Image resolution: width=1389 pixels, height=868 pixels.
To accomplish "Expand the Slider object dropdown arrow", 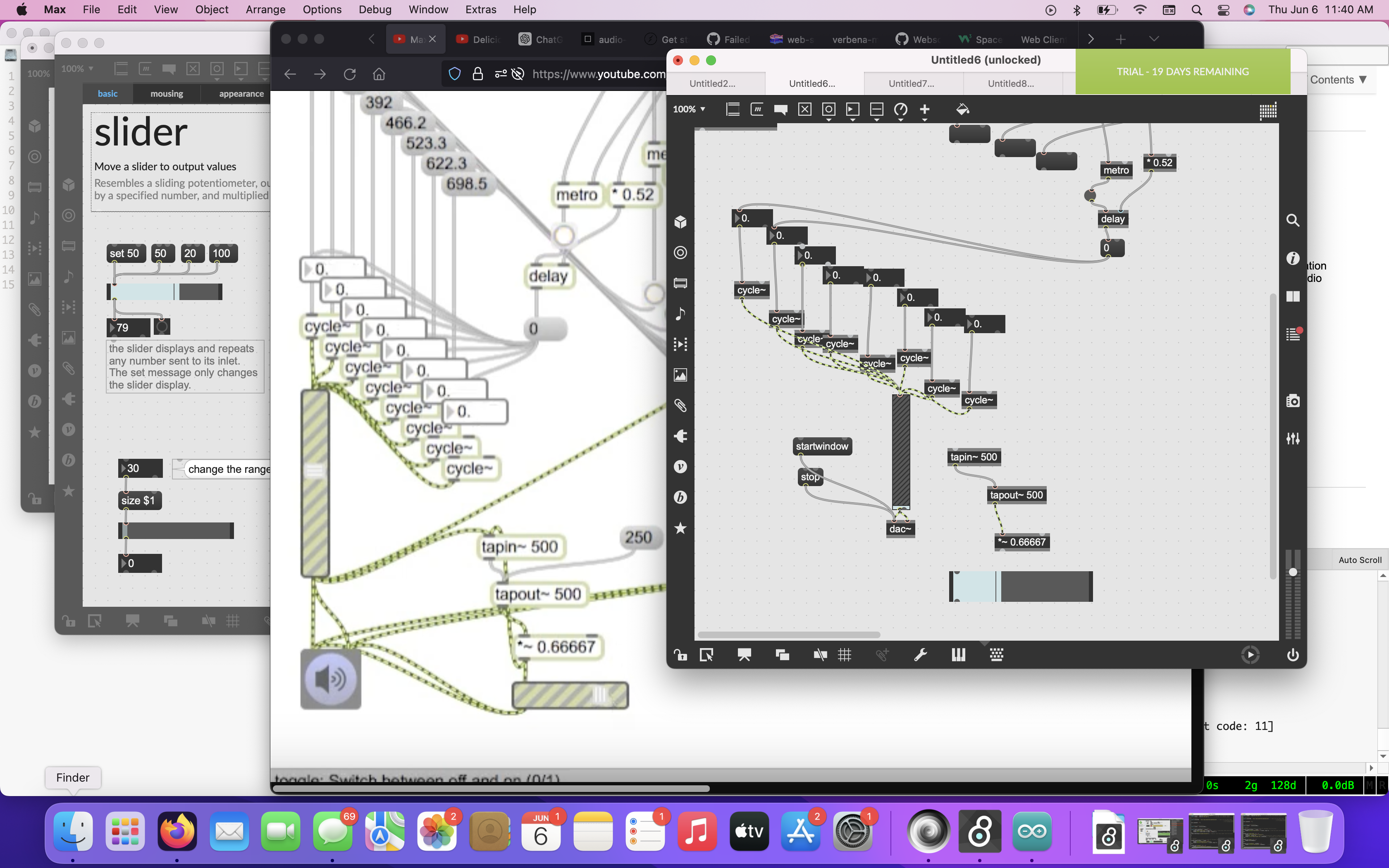I will [876, 120].
